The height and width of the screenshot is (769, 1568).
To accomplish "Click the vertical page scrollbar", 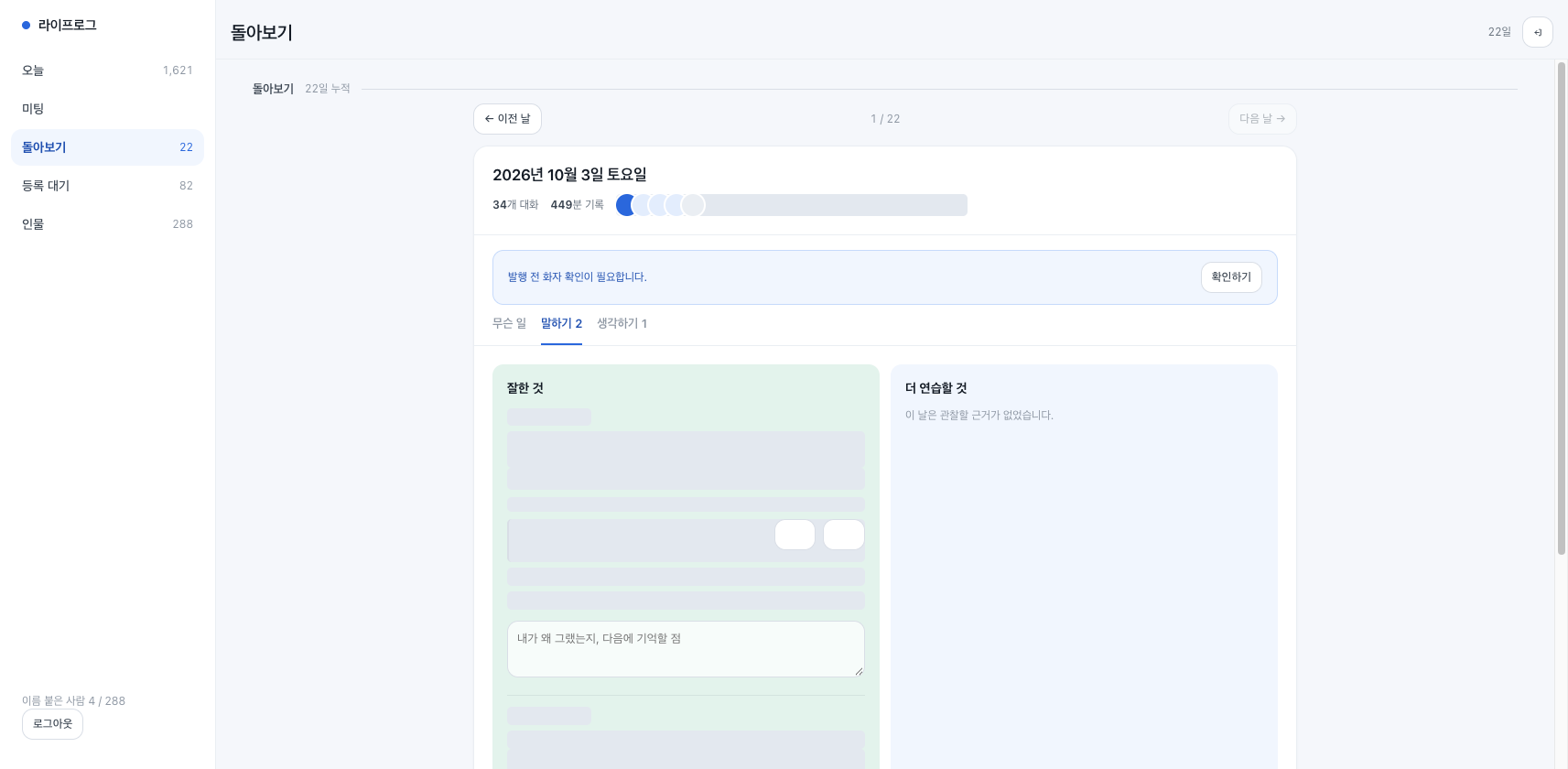I will click(x=1562, y=309).
